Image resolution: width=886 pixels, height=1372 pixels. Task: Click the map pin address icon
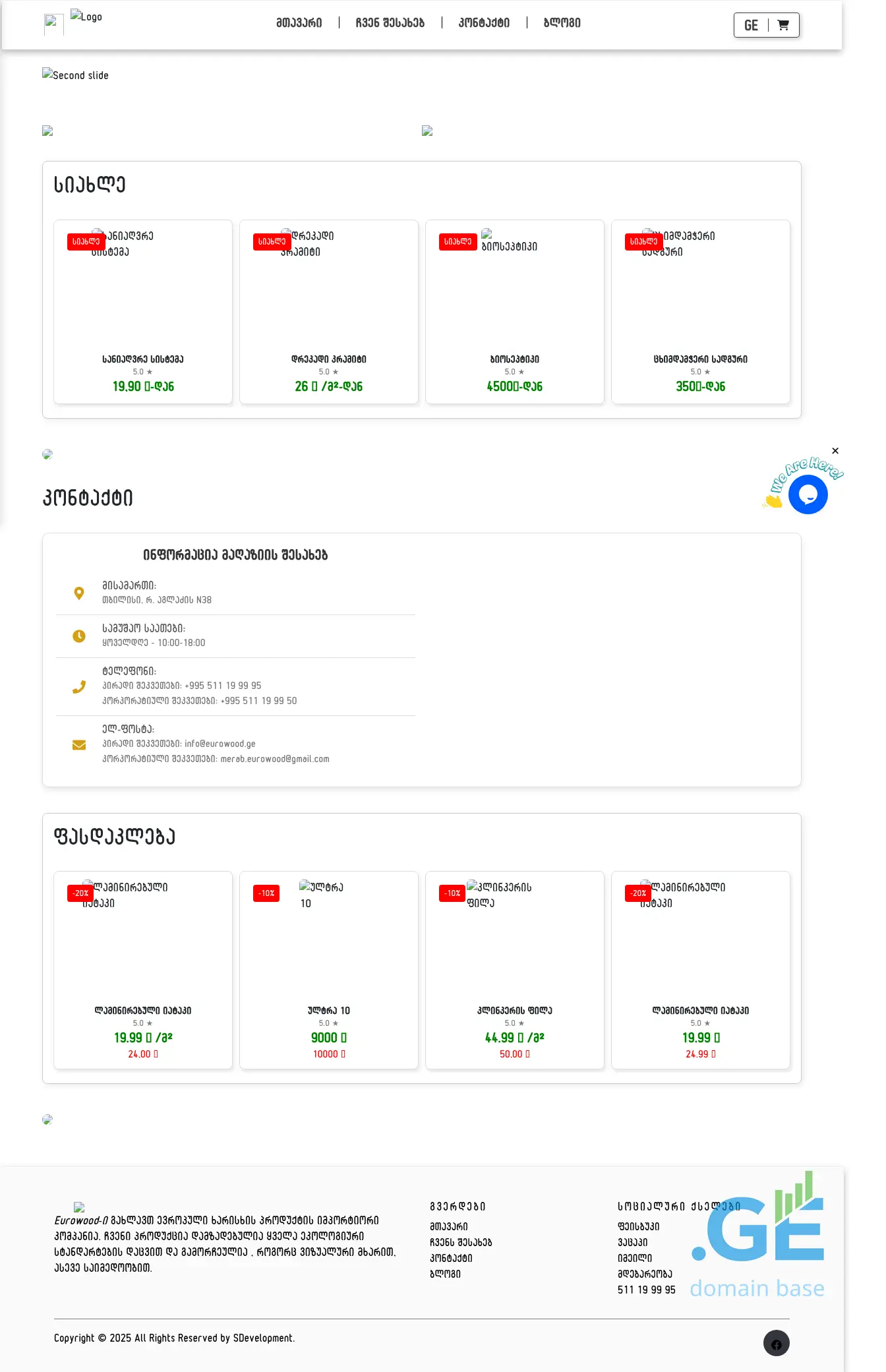79,593
